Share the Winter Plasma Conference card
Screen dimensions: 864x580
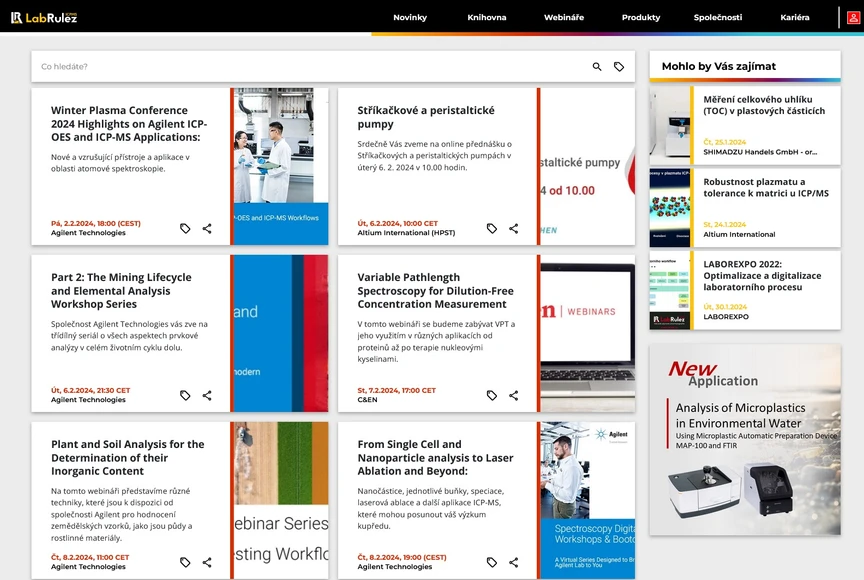[207, 228]
